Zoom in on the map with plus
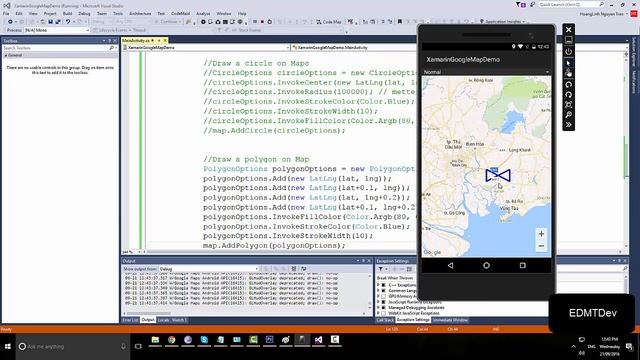This screenshot has width=640, height=360. (541, 234)
